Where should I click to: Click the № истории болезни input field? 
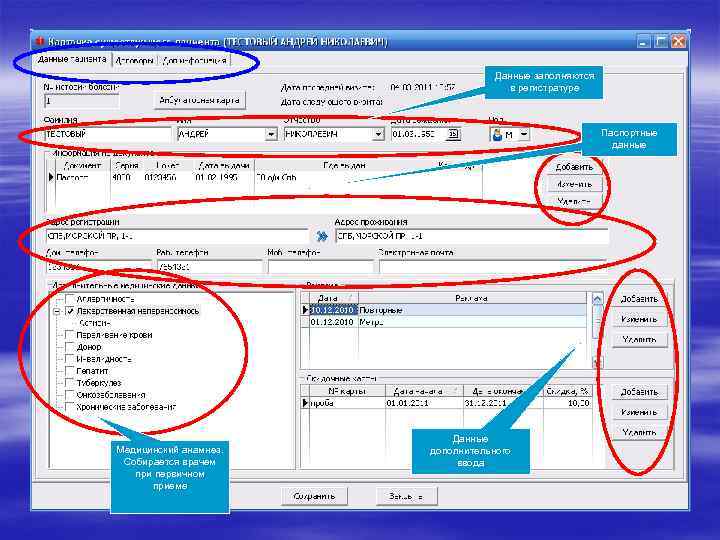[82, 101]
